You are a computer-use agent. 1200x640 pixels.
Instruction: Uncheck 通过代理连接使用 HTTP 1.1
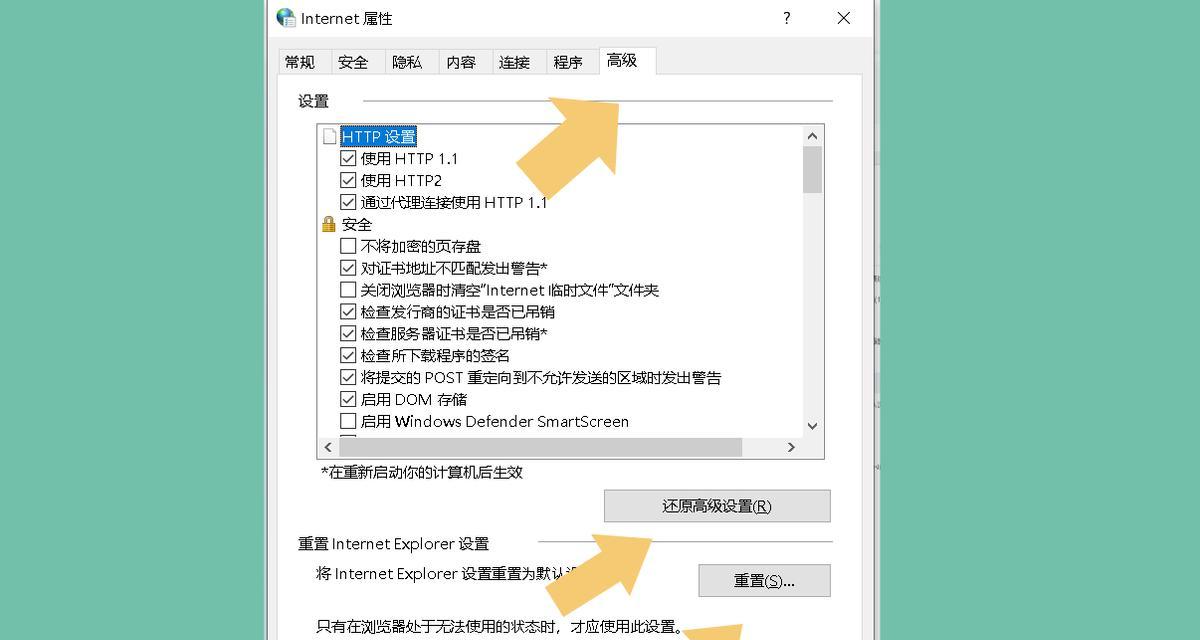point(348,202)
